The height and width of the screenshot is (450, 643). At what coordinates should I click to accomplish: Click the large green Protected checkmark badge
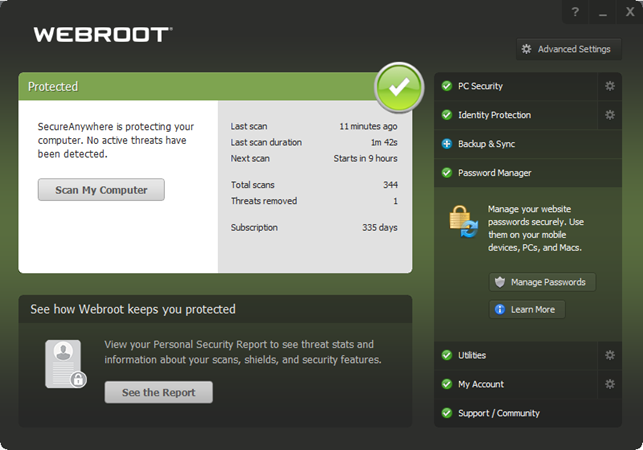click(x=399, y=87)
